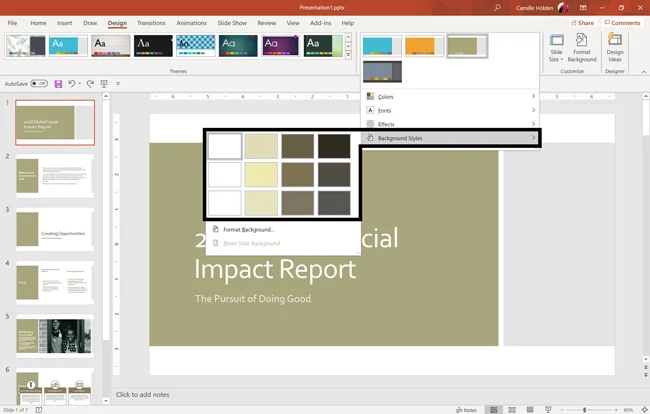
Task: Expand the Fonts submenu arrow
Action: coord(533,110)
